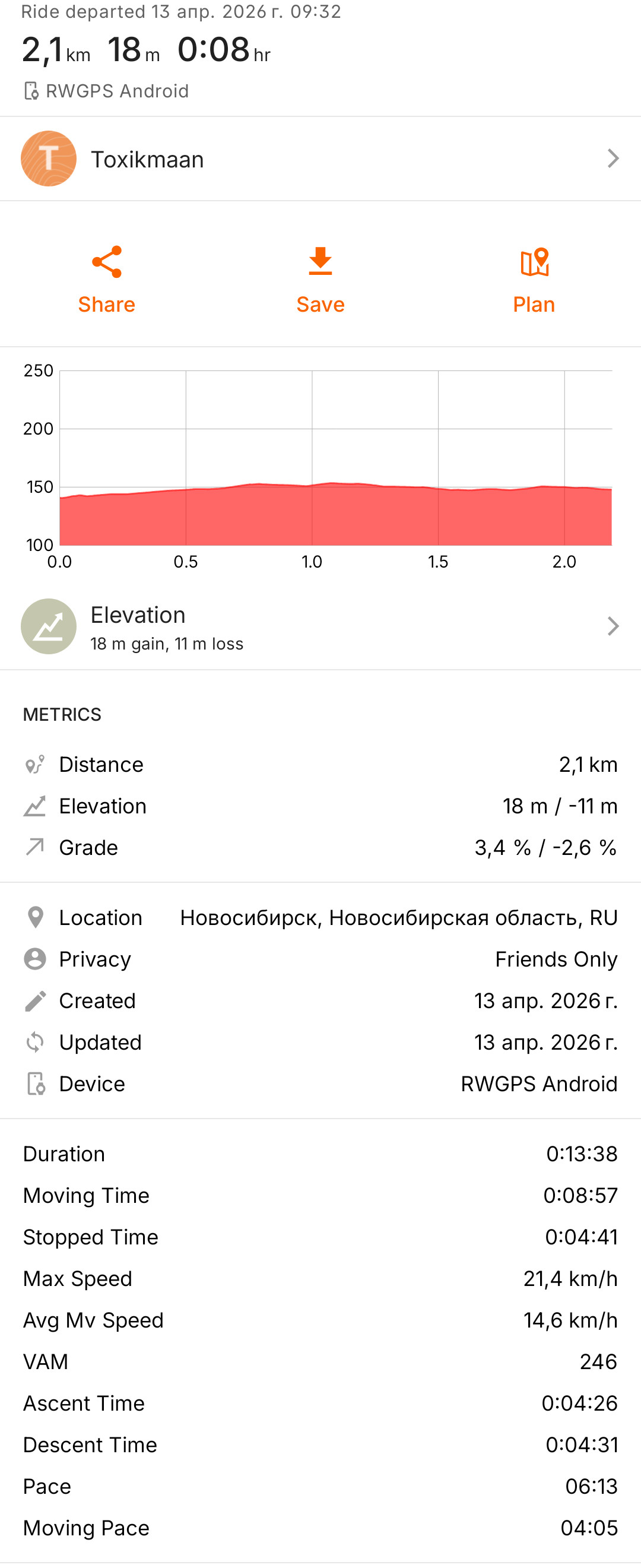Tap the Share icon

(x=106, y=262)
